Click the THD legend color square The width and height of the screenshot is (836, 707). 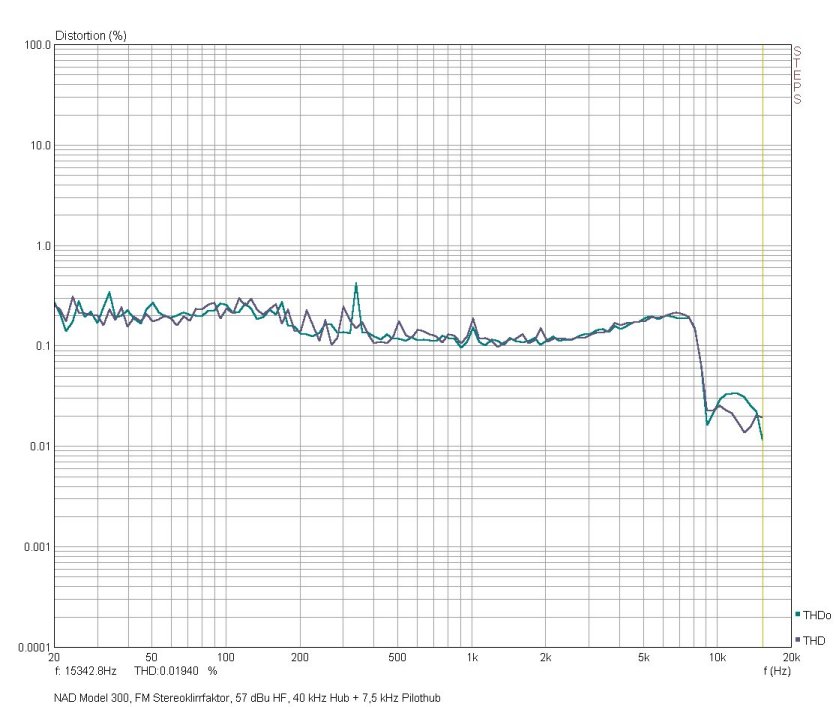(x=798, y=639)
